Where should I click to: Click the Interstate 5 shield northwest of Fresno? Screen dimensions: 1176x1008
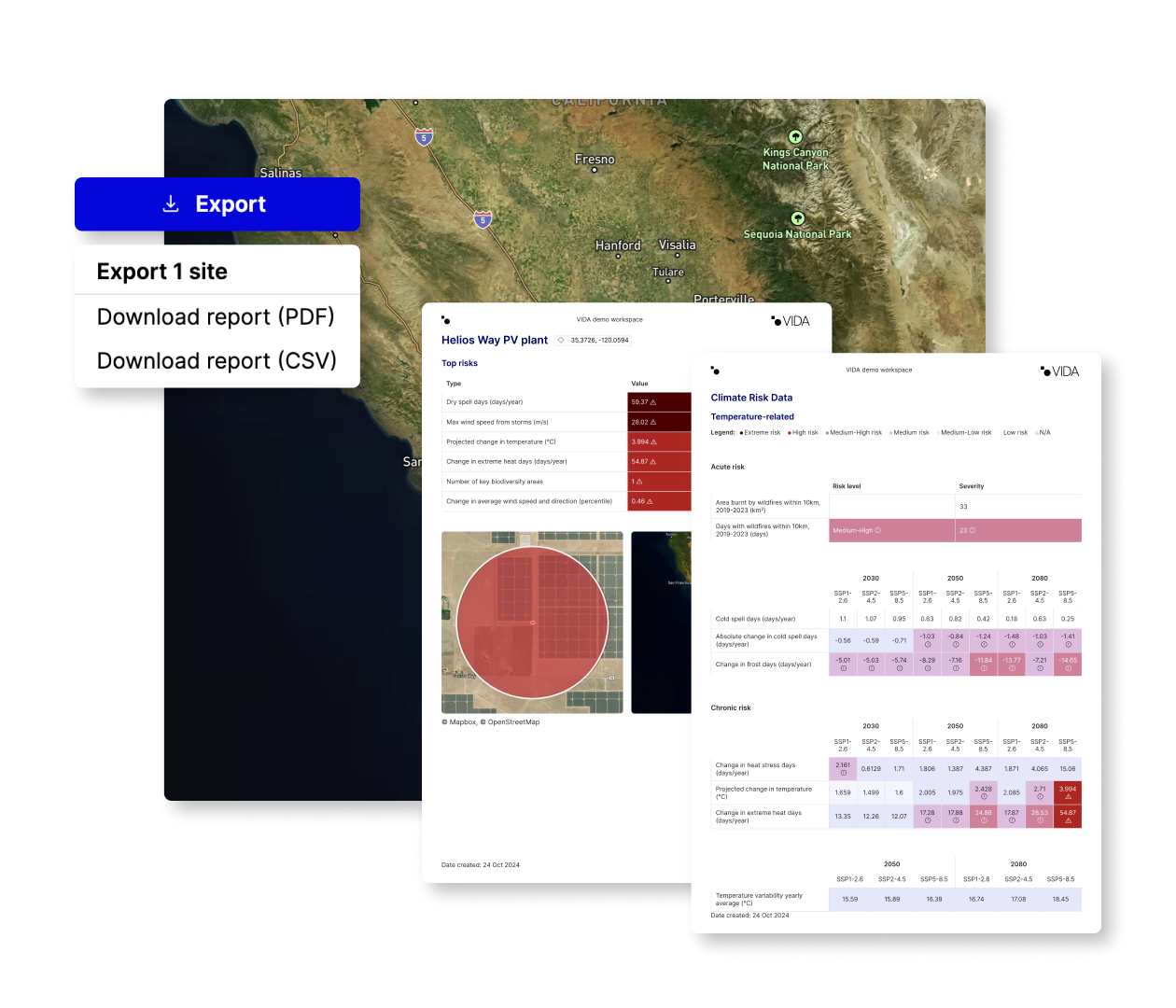[x=424, y=137]
